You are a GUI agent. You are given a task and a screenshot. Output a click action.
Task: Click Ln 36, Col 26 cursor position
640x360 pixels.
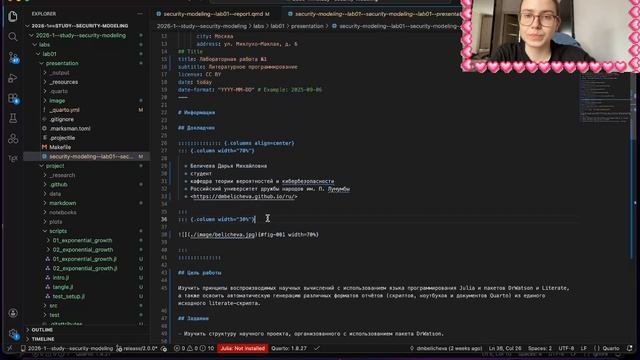click(x=505, y=349)
